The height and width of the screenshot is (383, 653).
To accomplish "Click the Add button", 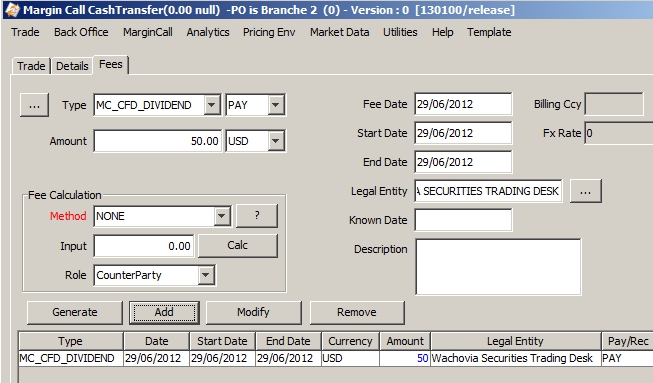I will pyautogui.click(x=164, y=313).
